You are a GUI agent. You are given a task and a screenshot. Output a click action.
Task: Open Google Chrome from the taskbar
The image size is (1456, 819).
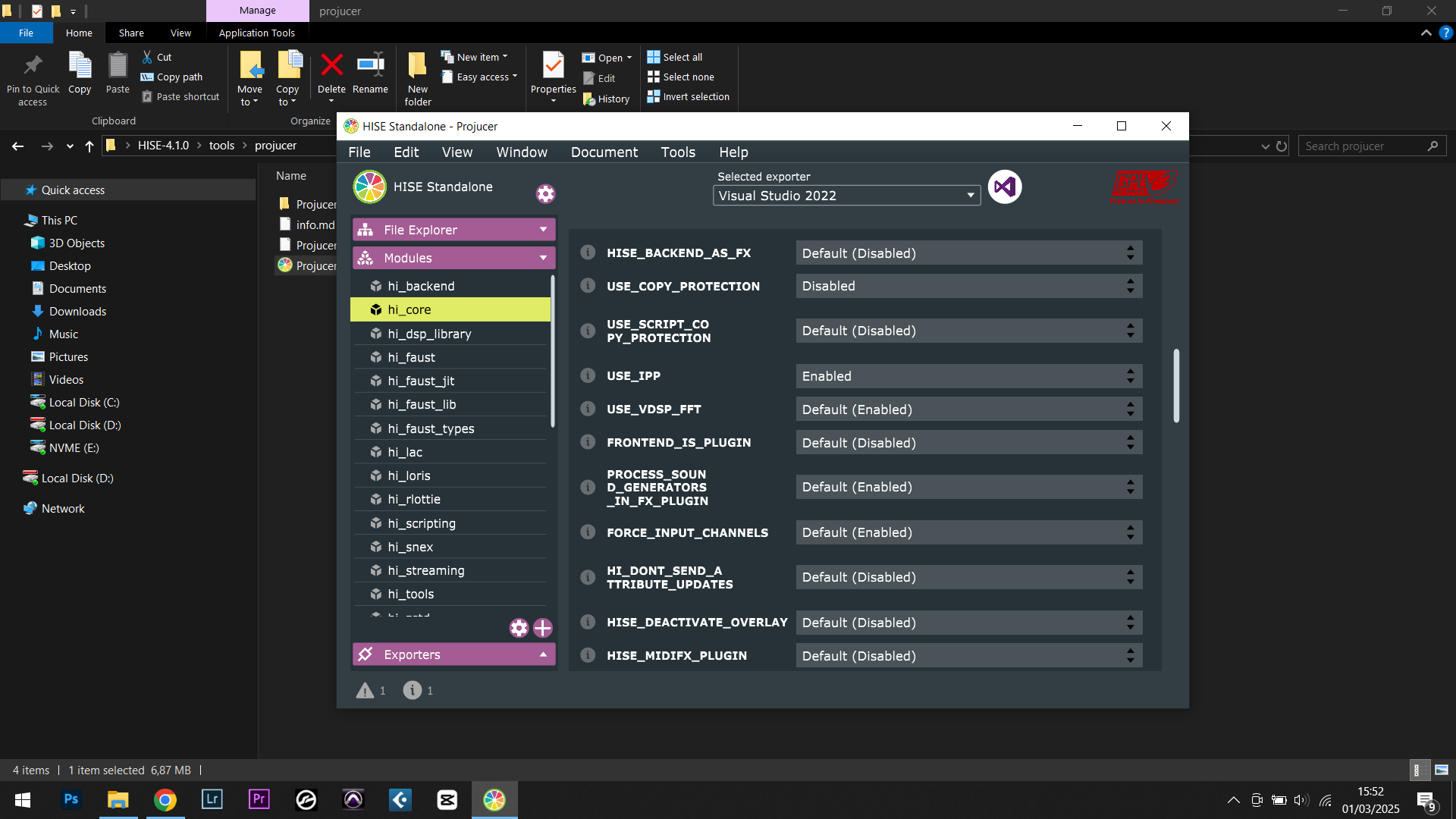pos(165,799)
